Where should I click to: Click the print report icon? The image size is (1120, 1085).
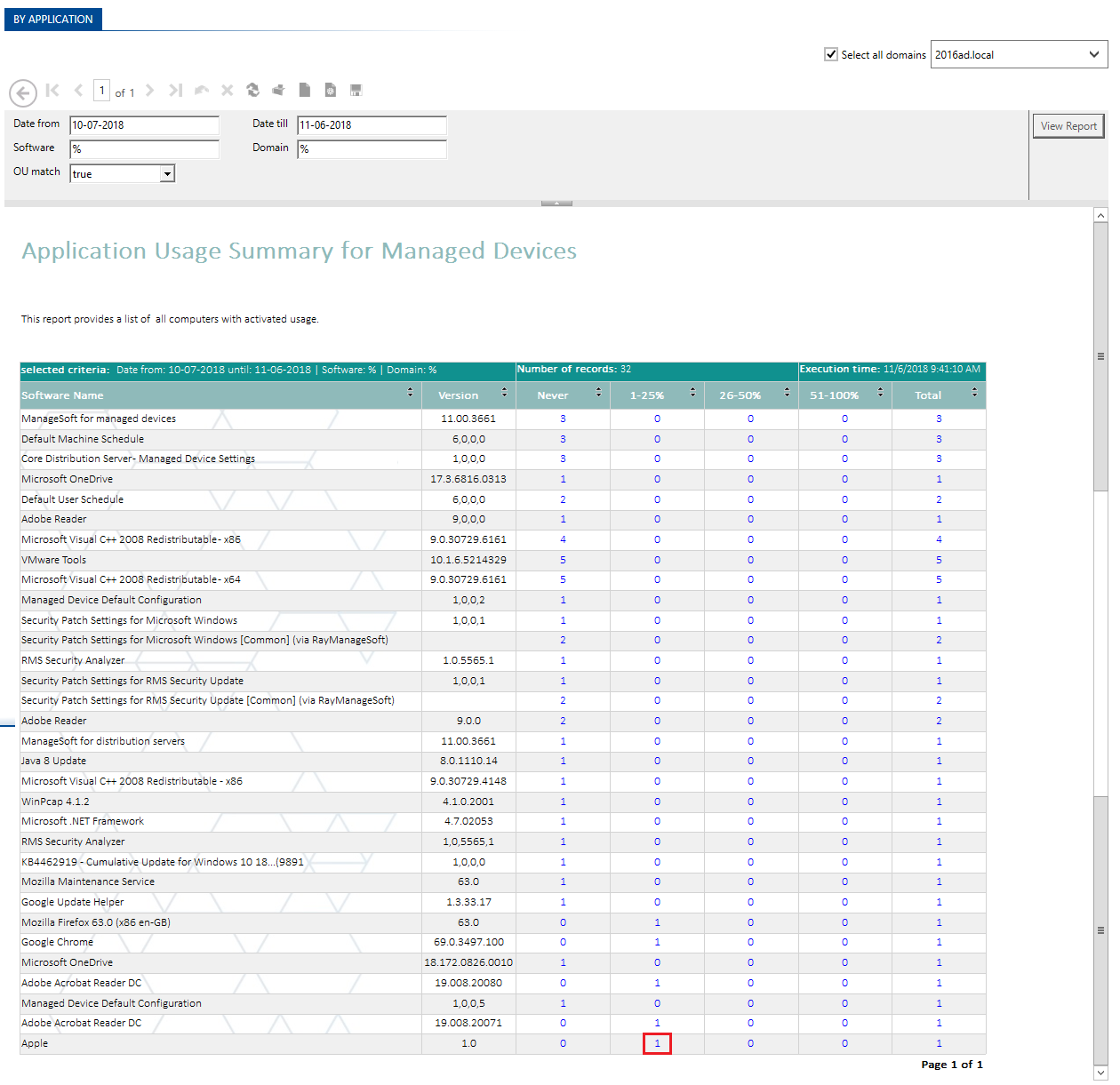coord(278,90)
